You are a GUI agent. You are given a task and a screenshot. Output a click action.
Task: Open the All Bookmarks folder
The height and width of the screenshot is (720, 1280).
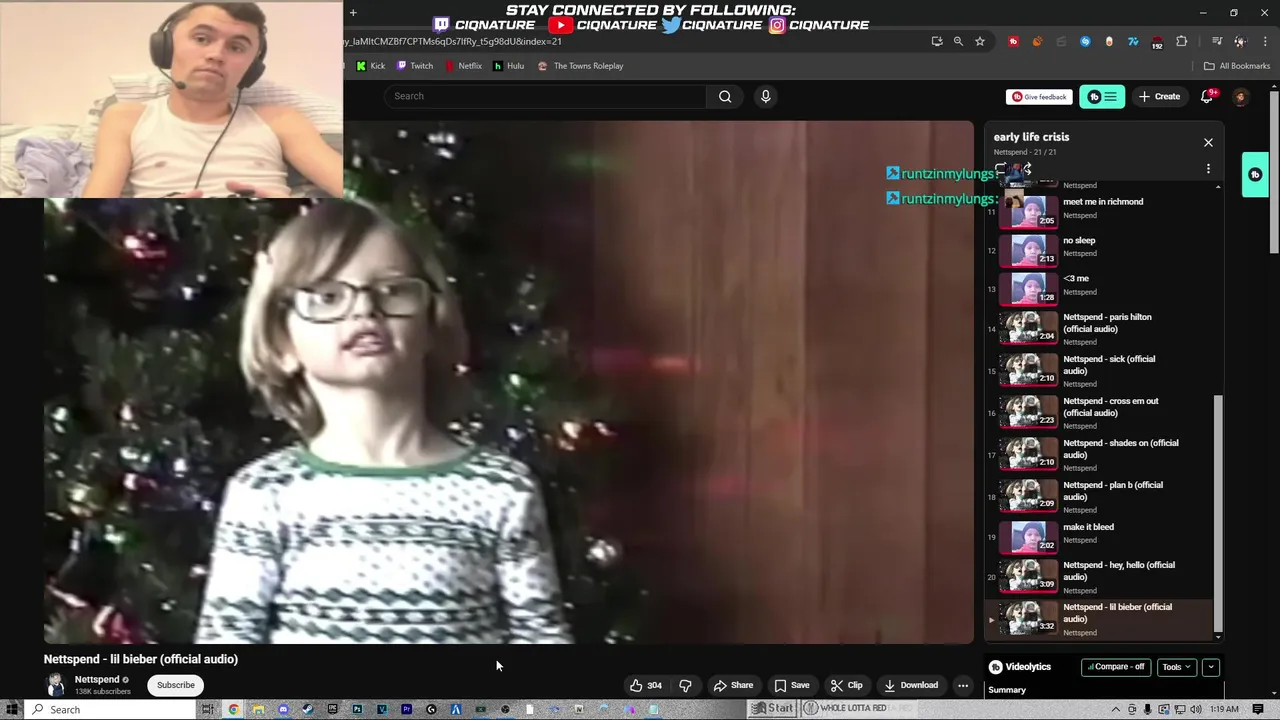pos(1237,66)
